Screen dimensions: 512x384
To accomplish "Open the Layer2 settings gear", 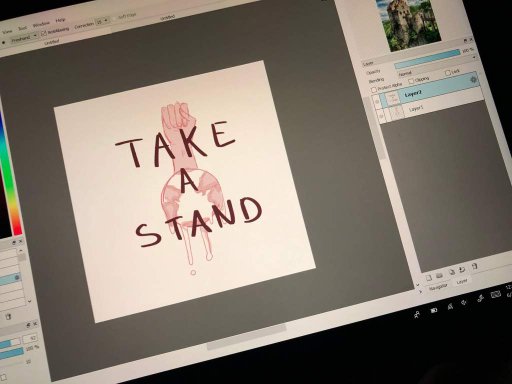I will click(473, 80).
